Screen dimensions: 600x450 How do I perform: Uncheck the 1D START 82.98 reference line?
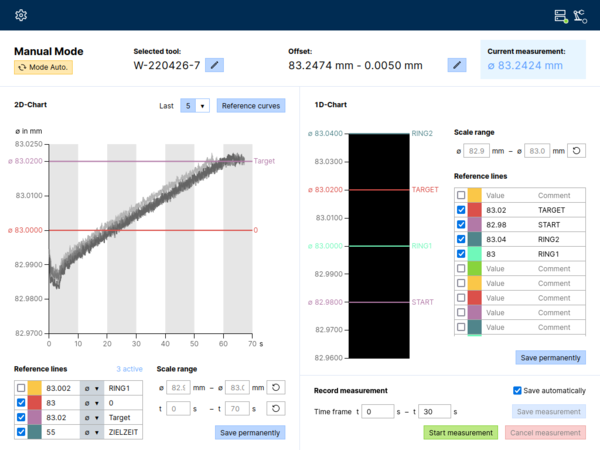(x=461, y=225)
